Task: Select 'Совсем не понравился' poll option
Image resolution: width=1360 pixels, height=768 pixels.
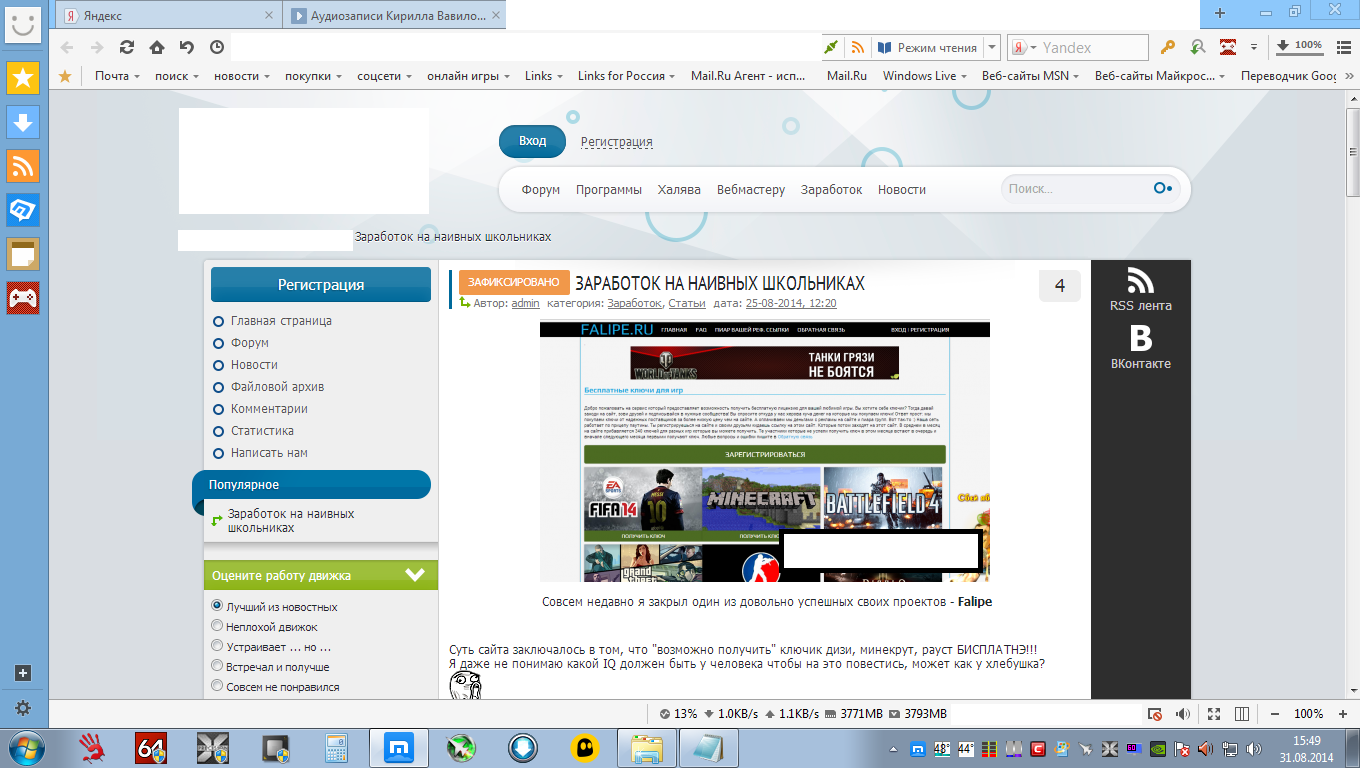Action: pos(217,686)
